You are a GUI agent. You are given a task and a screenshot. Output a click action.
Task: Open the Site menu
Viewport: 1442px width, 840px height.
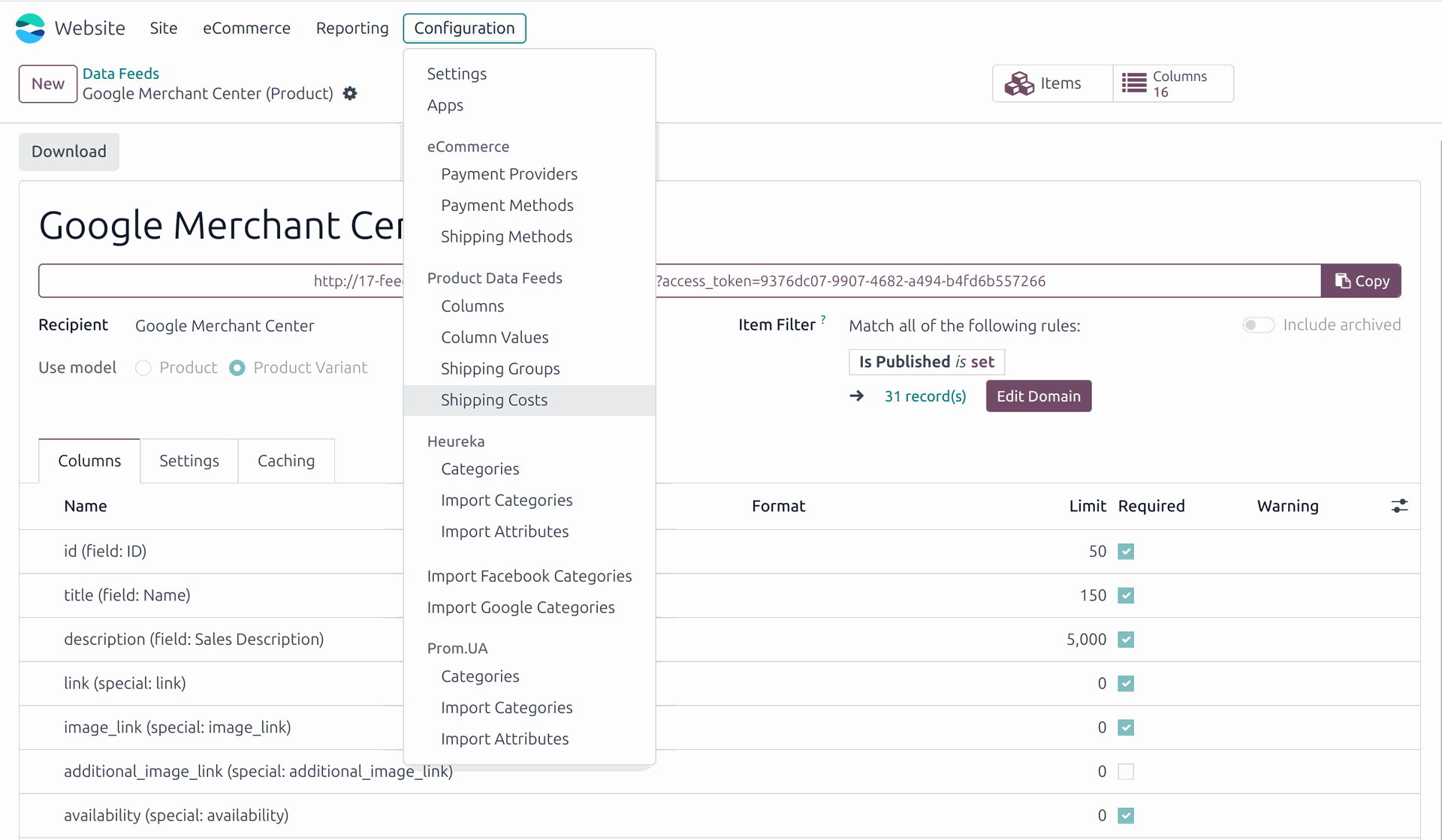point(164,29)
